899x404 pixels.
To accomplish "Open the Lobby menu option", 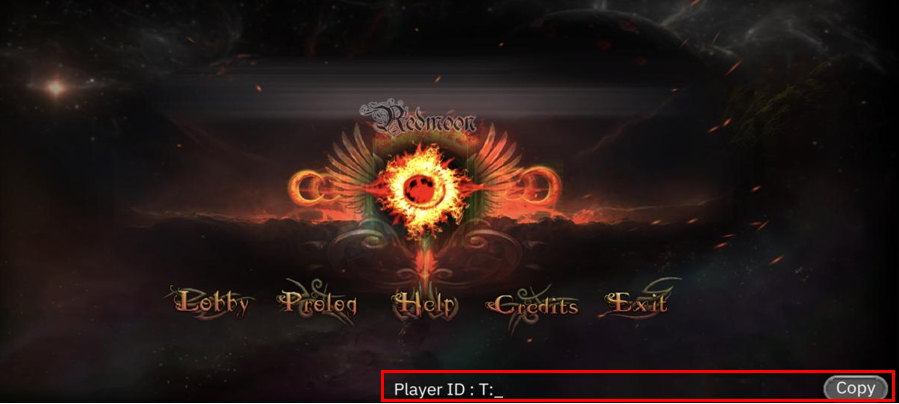I will point(212,303).
